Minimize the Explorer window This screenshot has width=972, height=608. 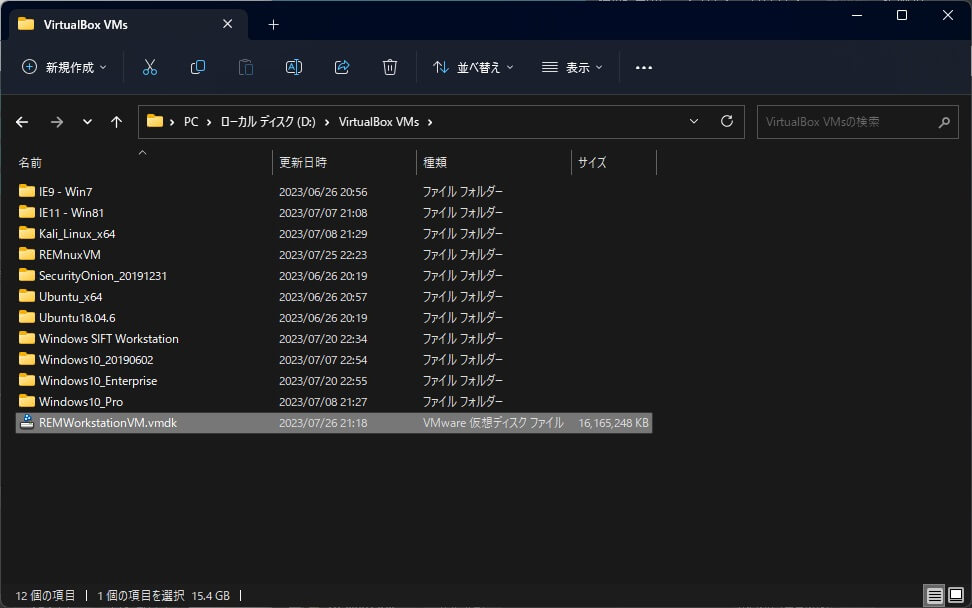(857, 15)
